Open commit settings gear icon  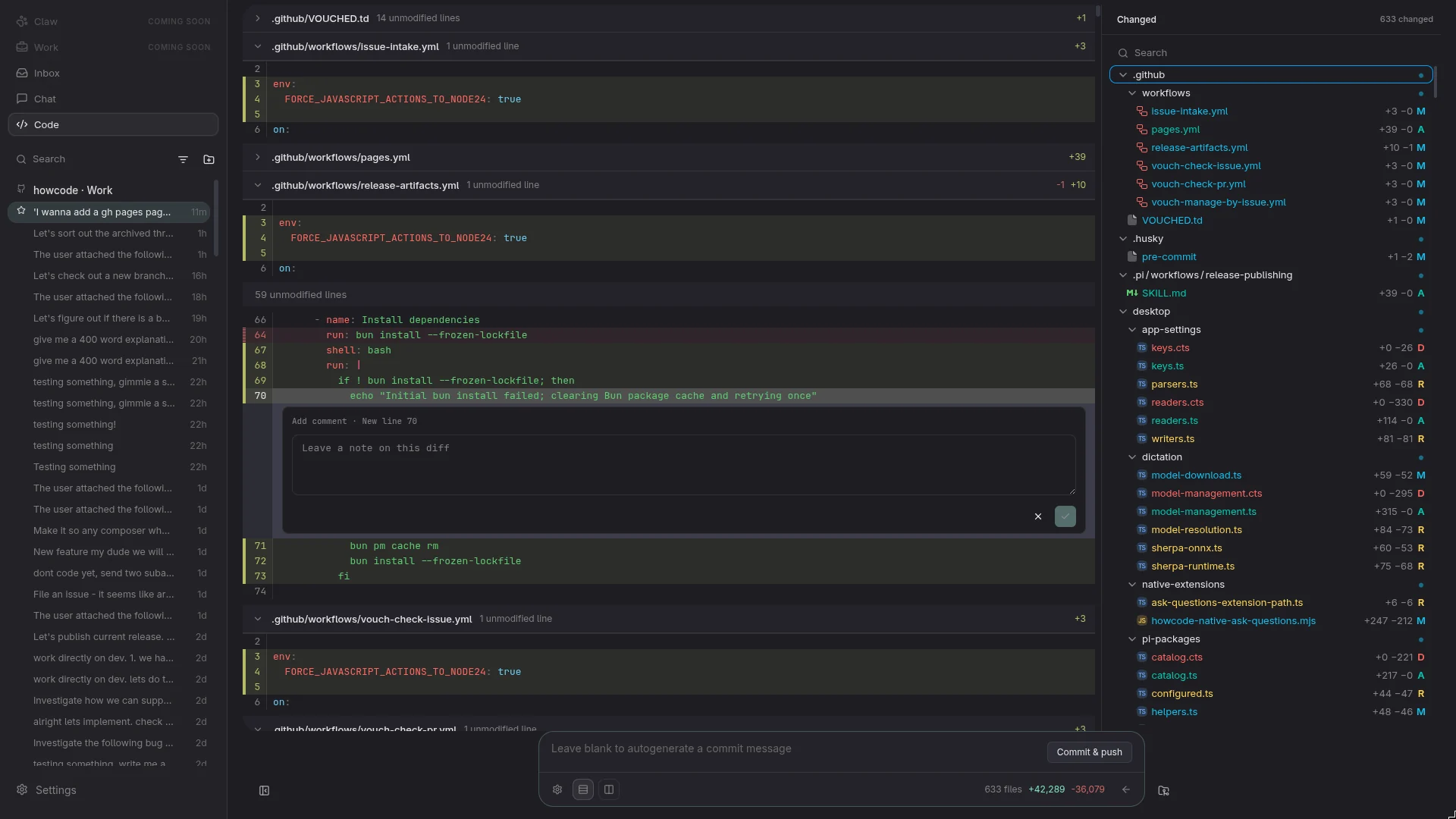click(557, 789)
